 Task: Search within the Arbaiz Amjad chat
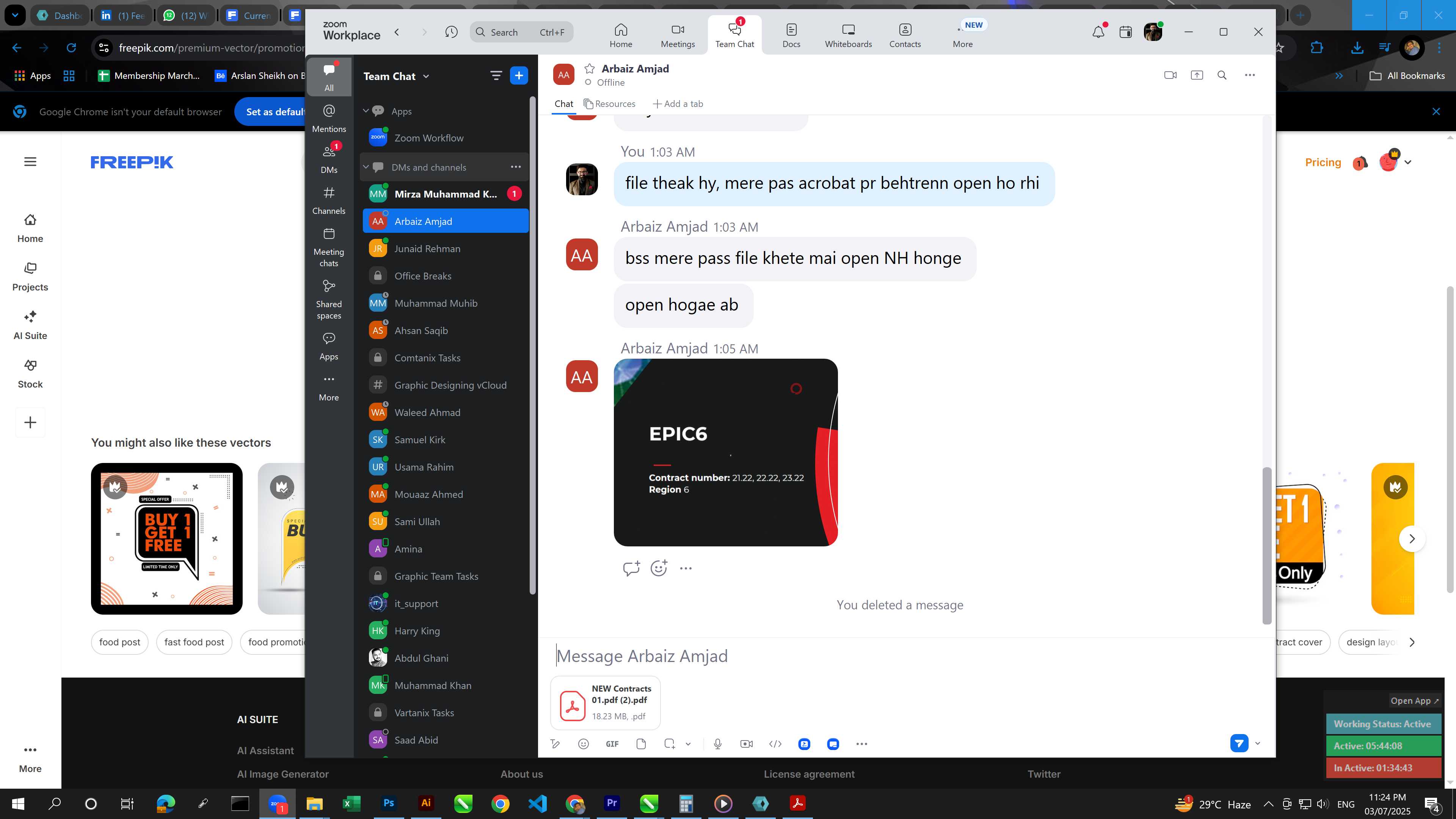(x=1222, y=75)
